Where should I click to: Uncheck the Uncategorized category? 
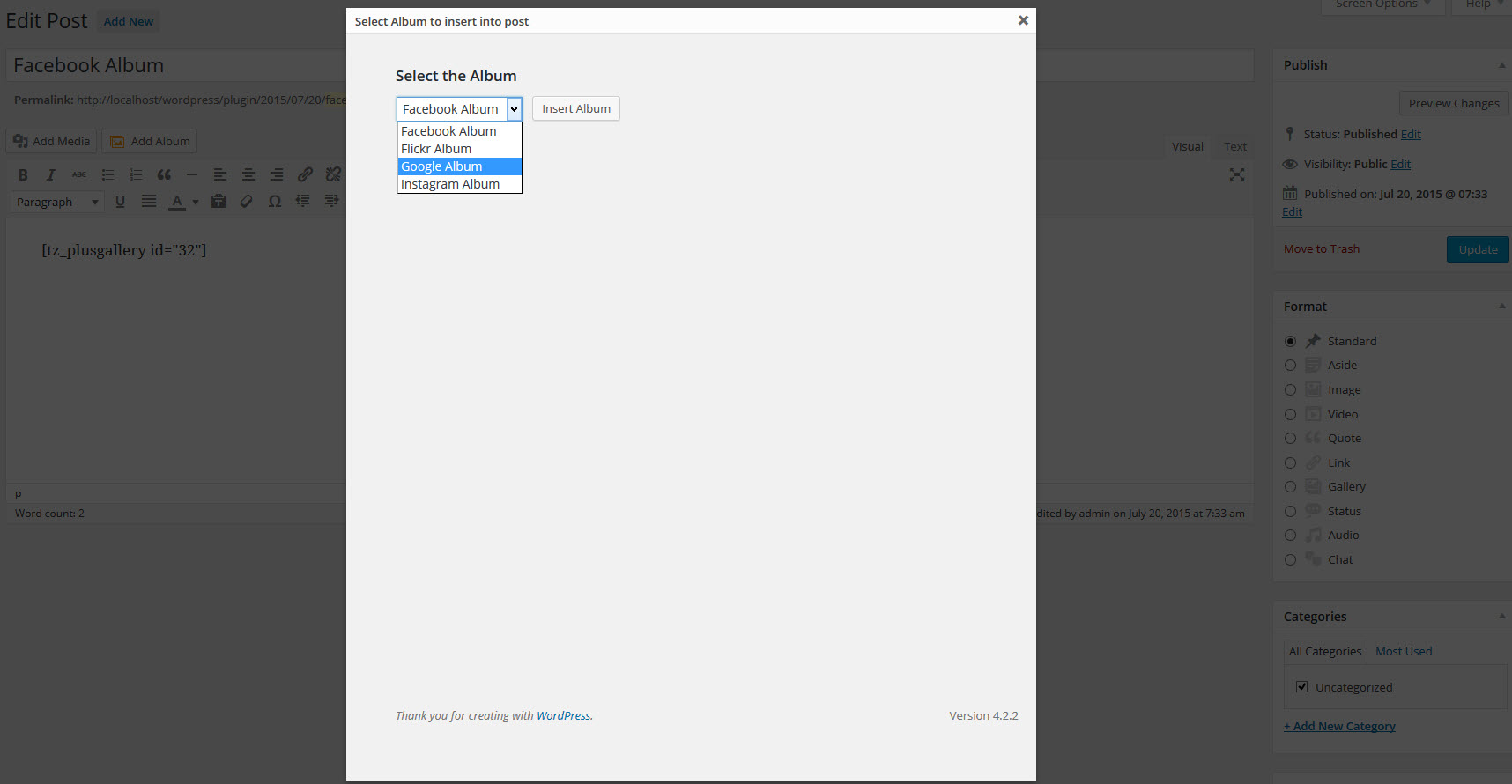pyautogui.click(x=1301, y=686)
